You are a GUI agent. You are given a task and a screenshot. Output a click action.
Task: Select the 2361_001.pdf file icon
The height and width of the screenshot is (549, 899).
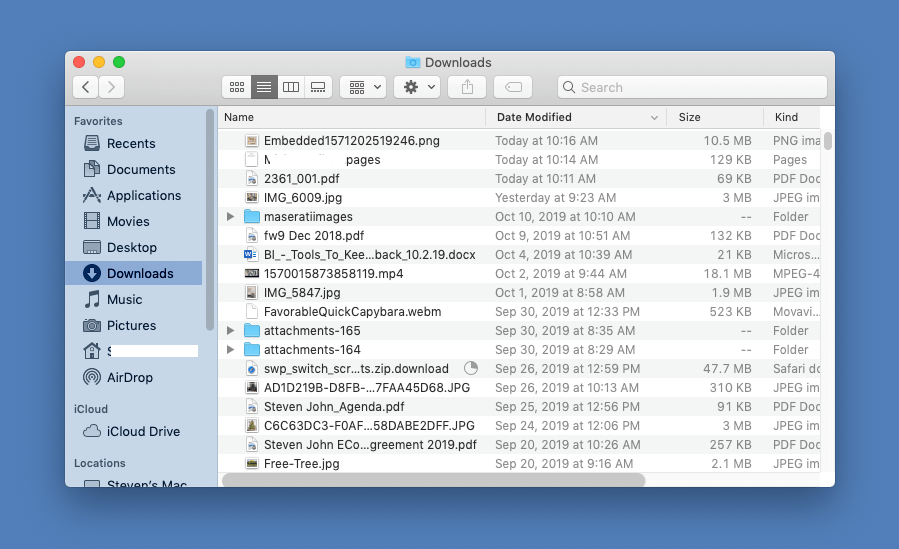pyautogui.click(x=252, y=179)
